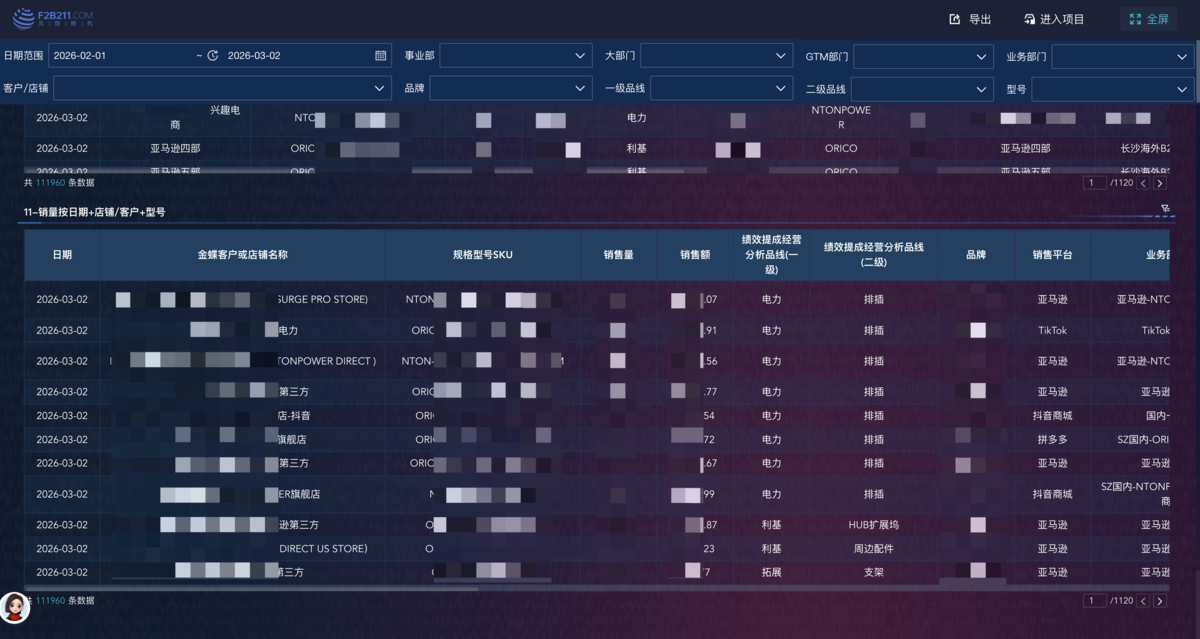This screenshot has width=1200, height=639.
Task: Go to next page in lower table
Action: click(1160, 601)
